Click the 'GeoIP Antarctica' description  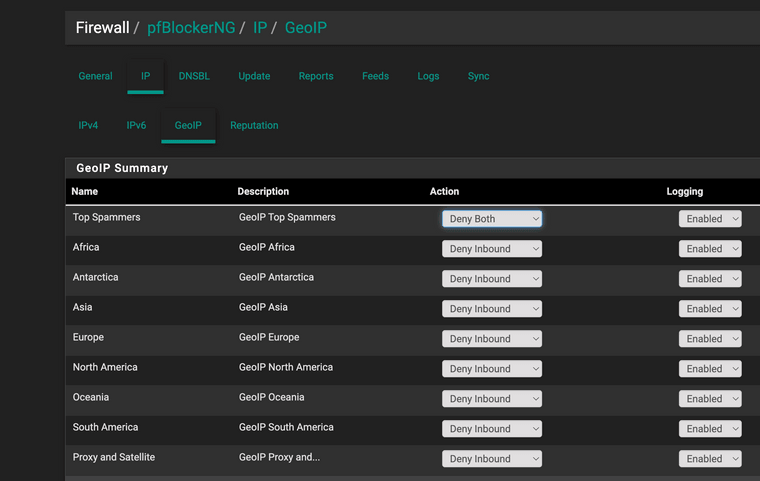[276, 277]
